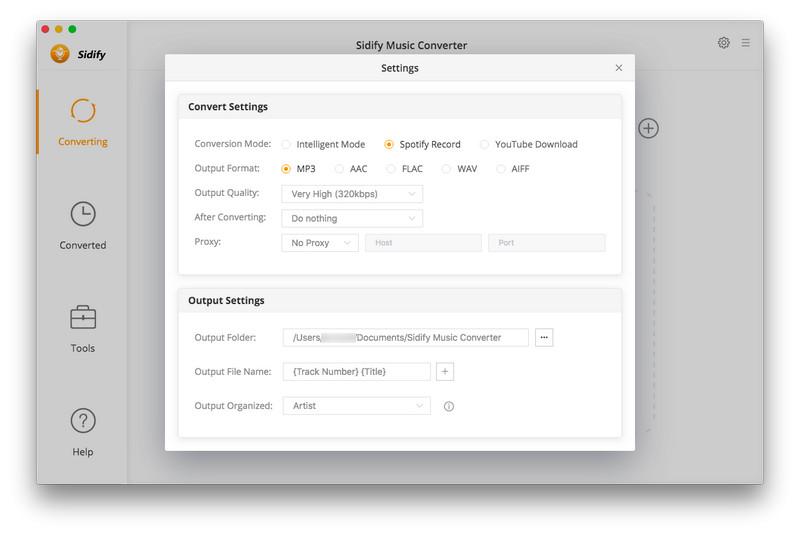This screenshot has width=800, height=536.
Task: Open the Output Organized Artist dropdown
Action: point(357,406)
